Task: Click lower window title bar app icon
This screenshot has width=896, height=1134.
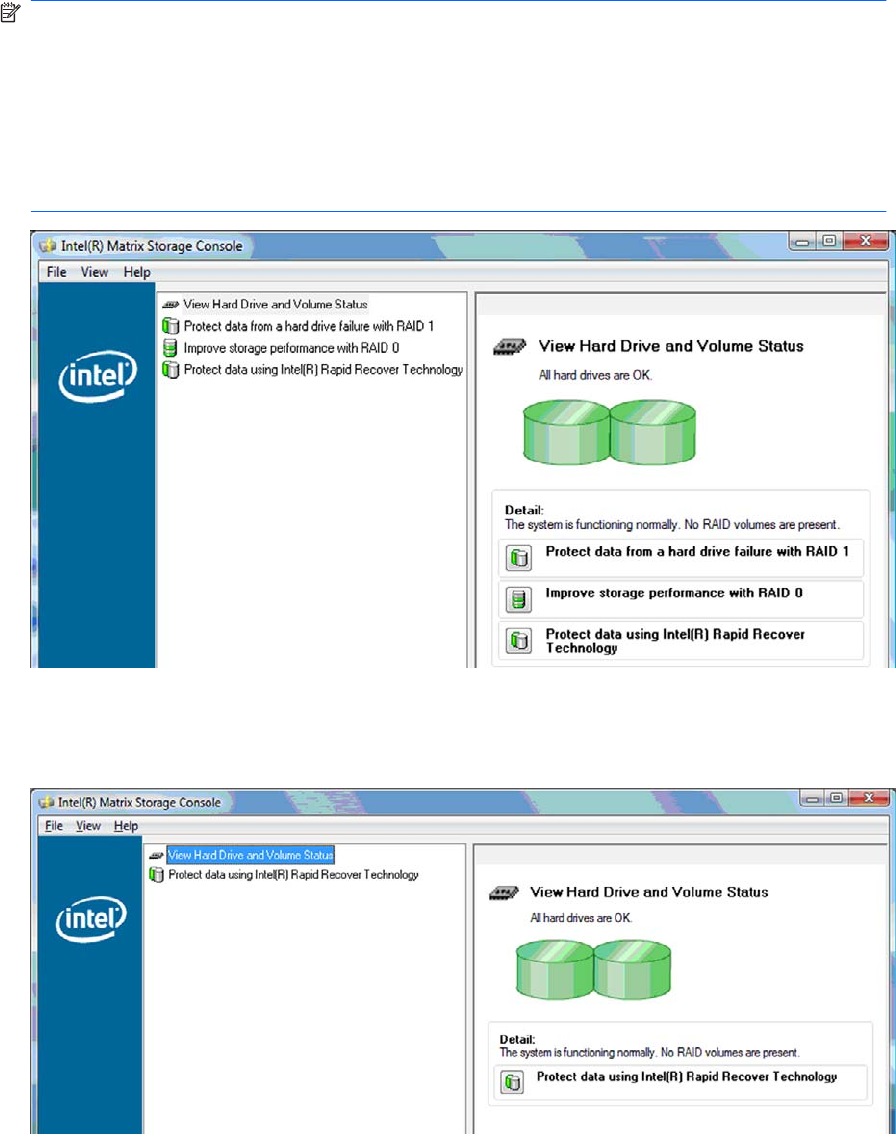Action: pos(46,802)
